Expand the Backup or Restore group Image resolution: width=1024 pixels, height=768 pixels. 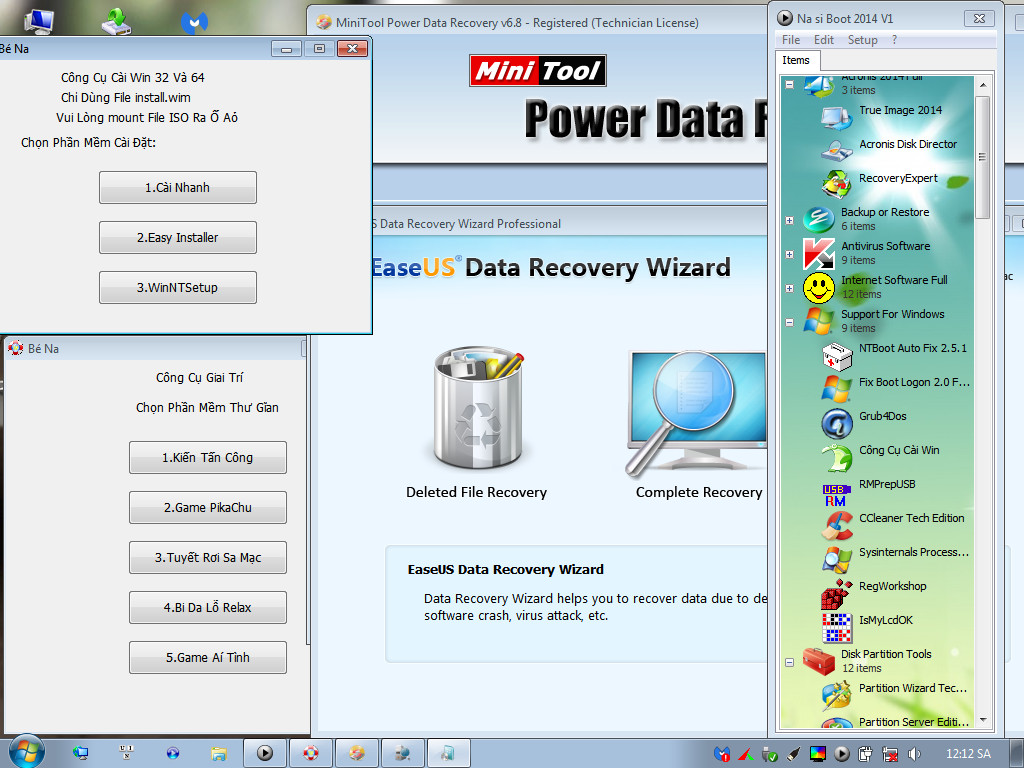790,220
